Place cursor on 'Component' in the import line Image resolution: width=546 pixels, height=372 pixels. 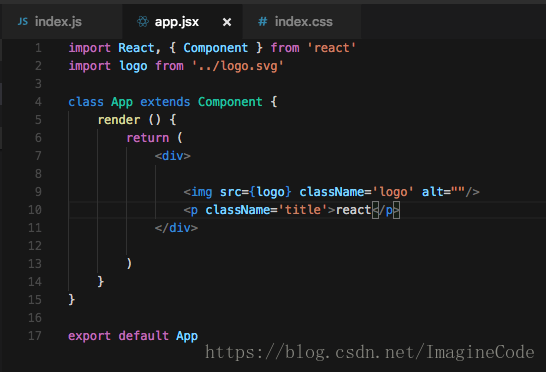(x=216, y=48)
